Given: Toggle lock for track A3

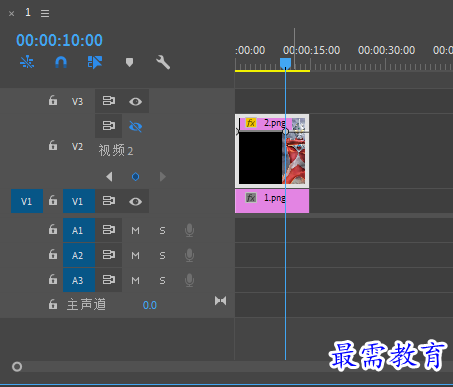Looking at the screenshot, I should coord(53,279).
